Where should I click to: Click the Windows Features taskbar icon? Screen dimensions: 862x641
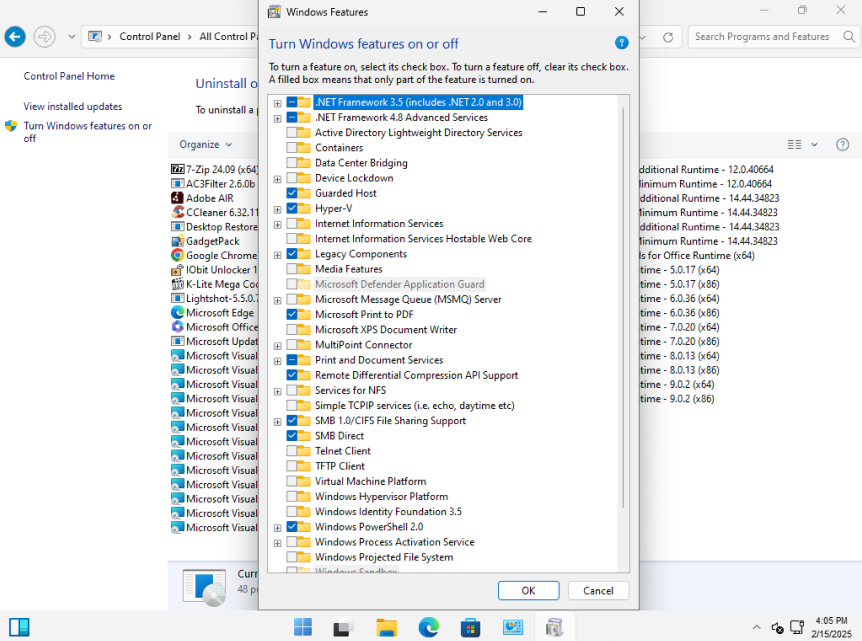[555, 627]
